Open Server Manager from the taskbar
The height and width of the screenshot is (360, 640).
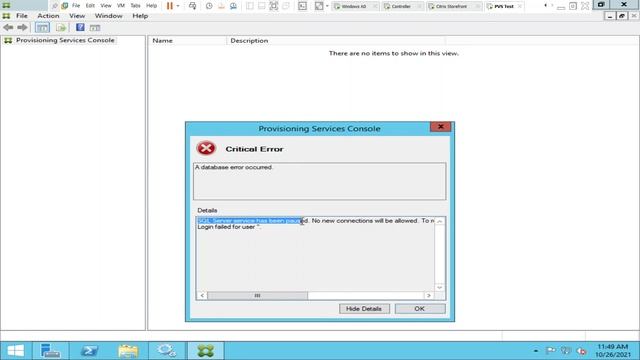click(x=50, y=351)
